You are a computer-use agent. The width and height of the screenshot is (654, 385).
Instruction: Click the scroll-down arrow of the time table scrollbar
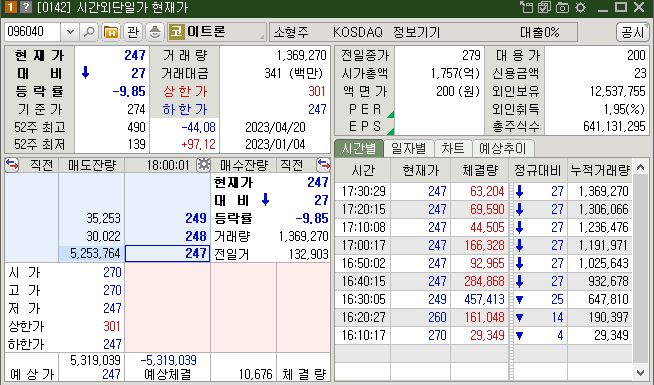point(640,373)
